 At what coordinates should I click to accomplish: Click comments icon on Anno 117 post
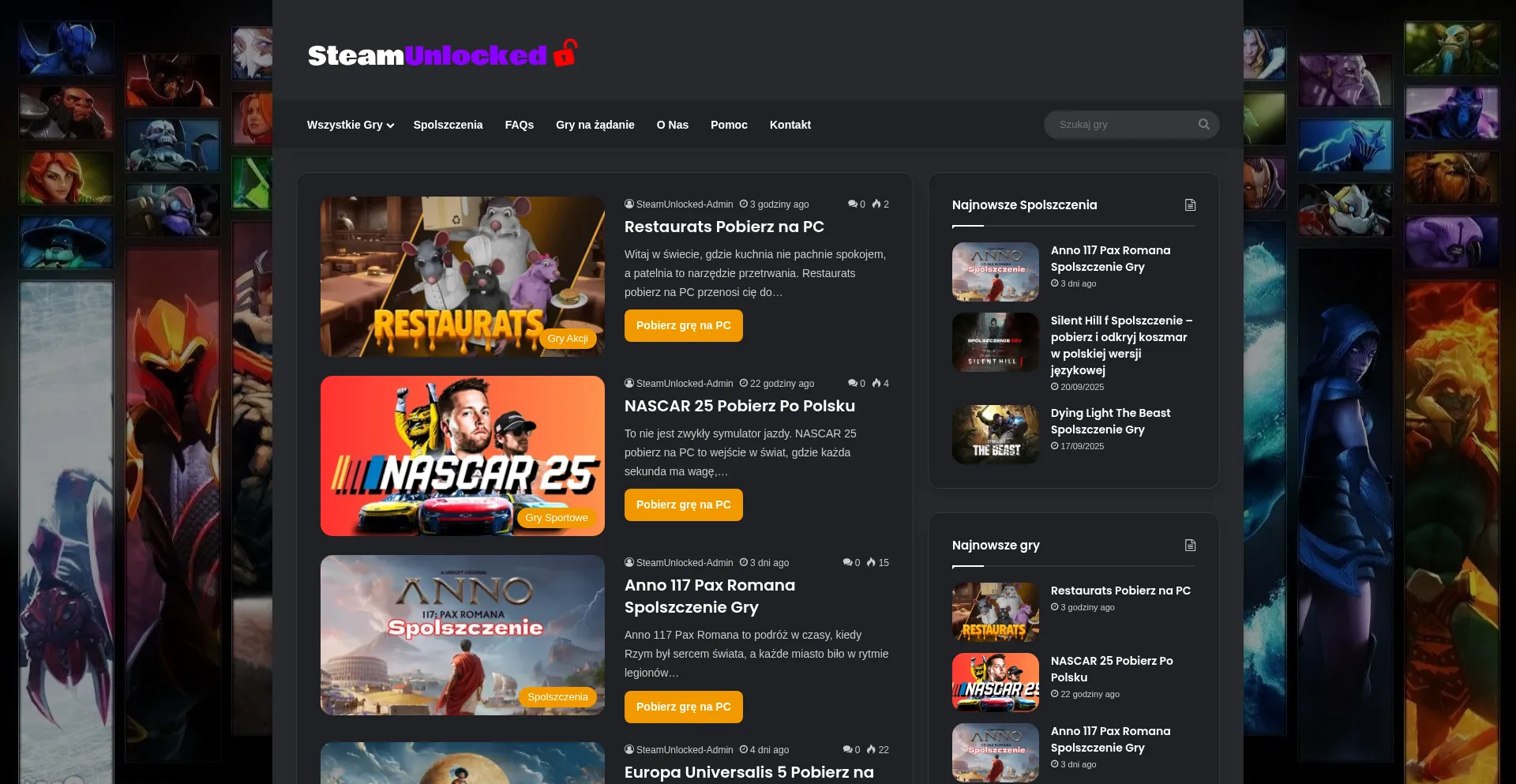848,562
